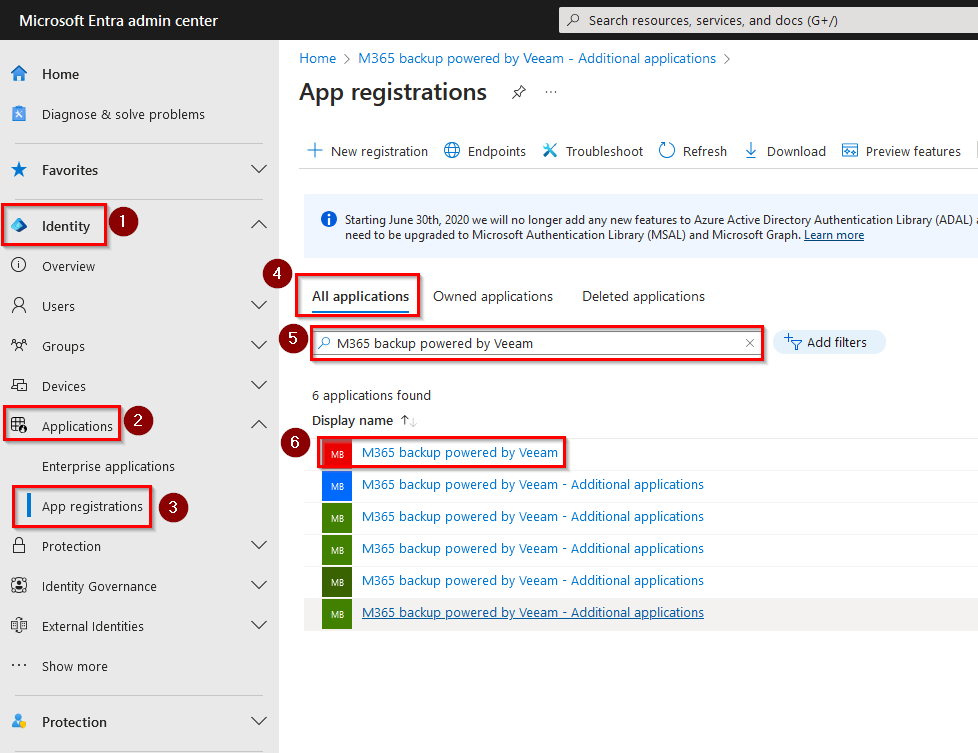
Task: Switch to Deleted applications tab
Action: coord(643,296)
